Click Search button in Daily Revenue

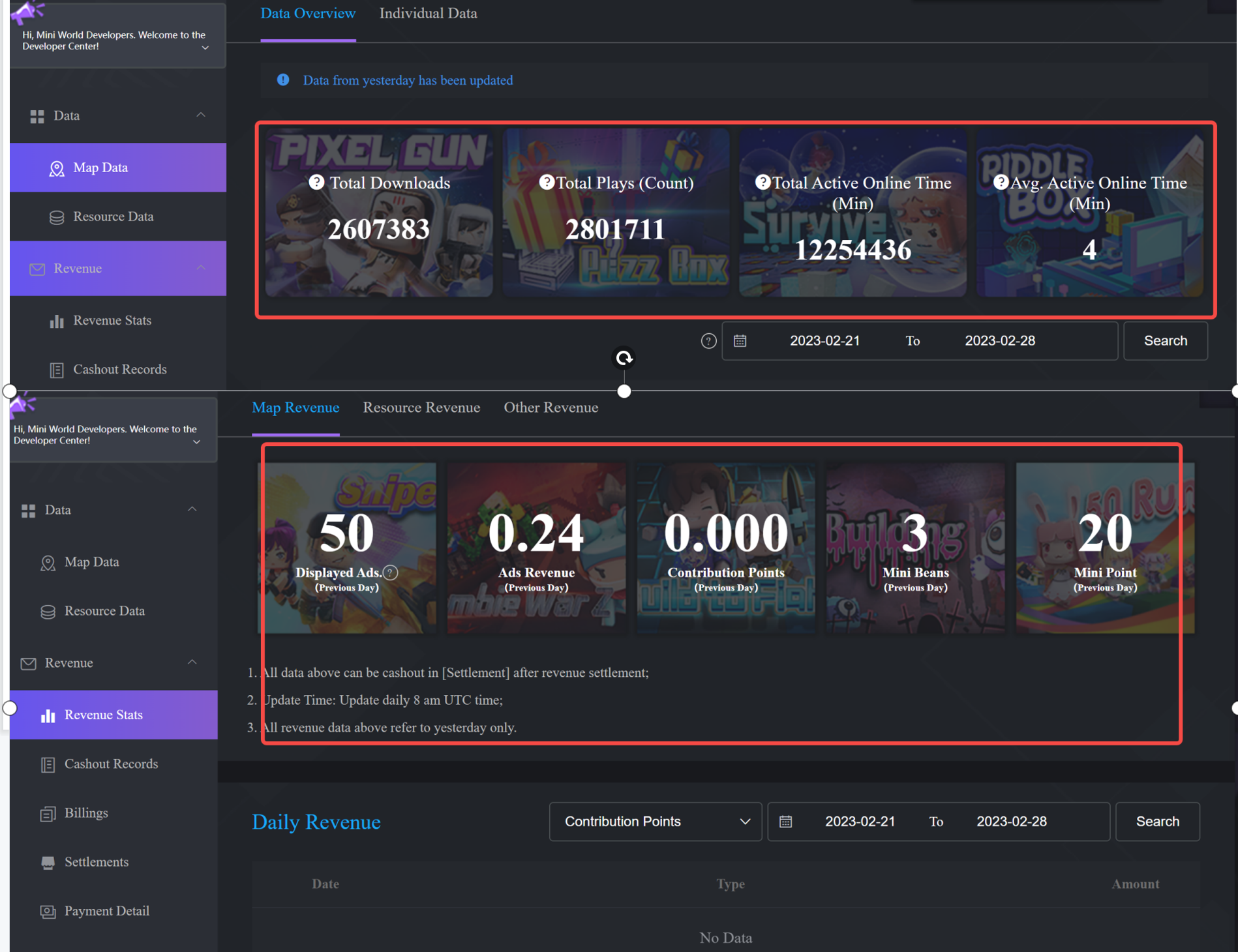click(x=1157, y=822)
